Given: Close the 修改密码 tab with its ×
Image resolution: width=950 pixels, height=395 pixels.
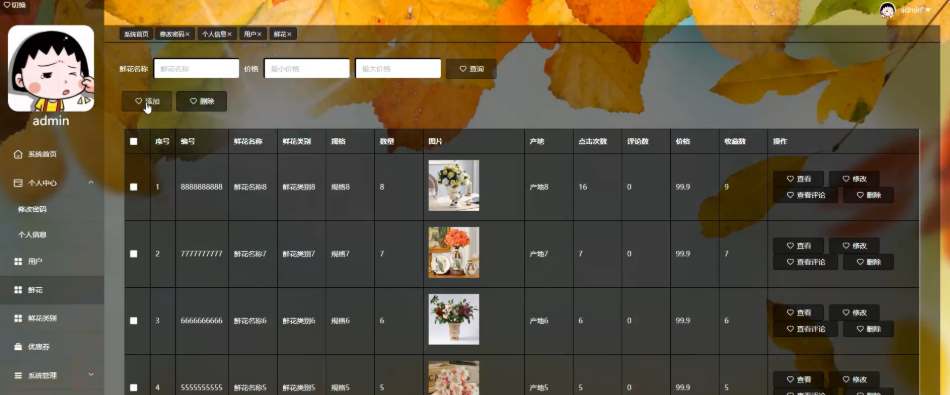Looking at the screenshot, I should (188, 35).
